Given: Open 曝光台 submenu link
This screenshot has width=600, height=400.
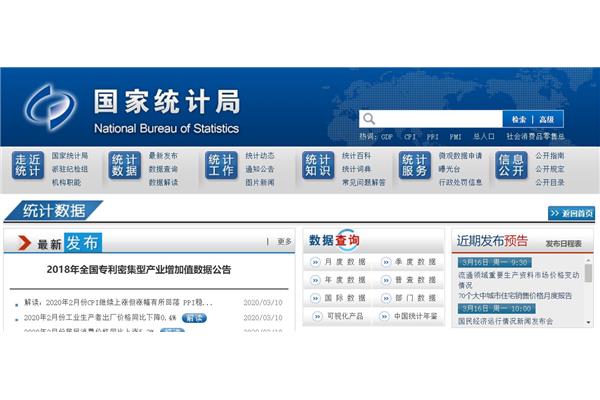Looking at the screenshot, I should click(x=449, y=169).
